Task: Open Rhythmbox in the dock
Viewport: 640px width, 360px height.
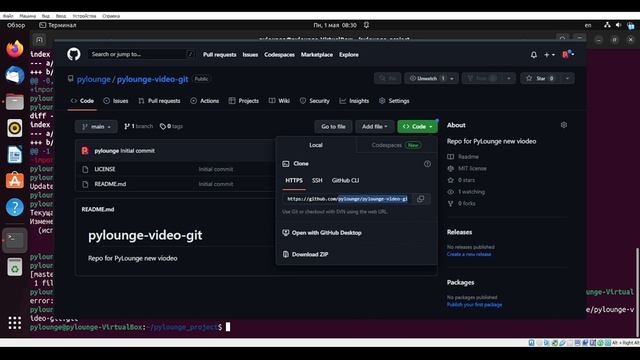Action: tap(15, 128)
